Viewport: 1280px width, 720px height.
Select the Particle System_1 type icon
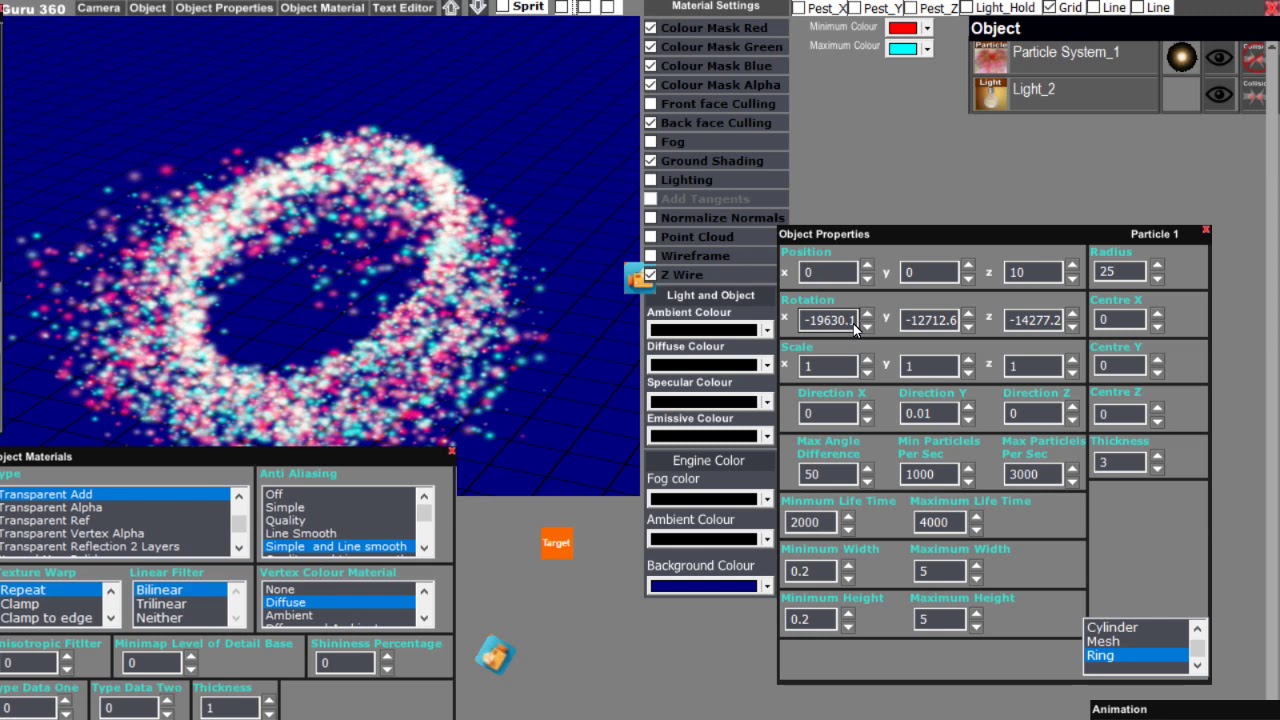click(991, 58)
